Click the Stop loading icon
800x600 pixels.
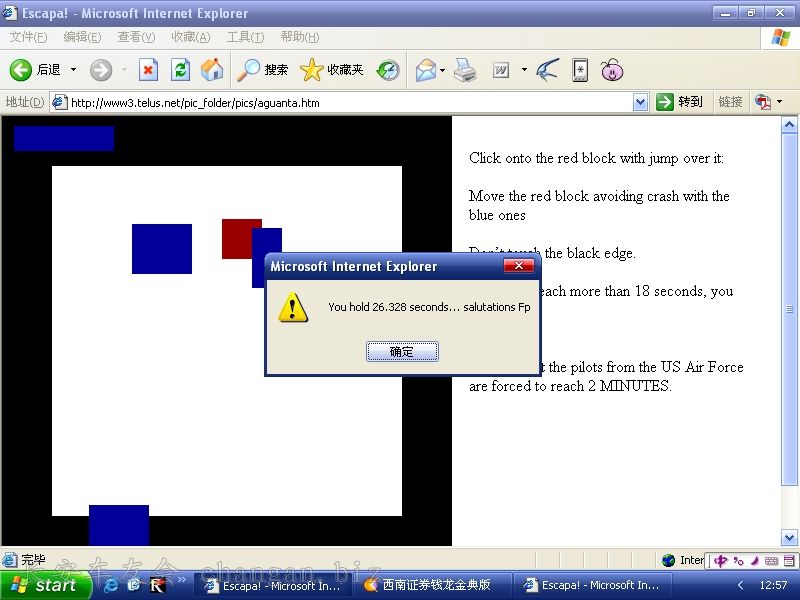coord(148,70)
